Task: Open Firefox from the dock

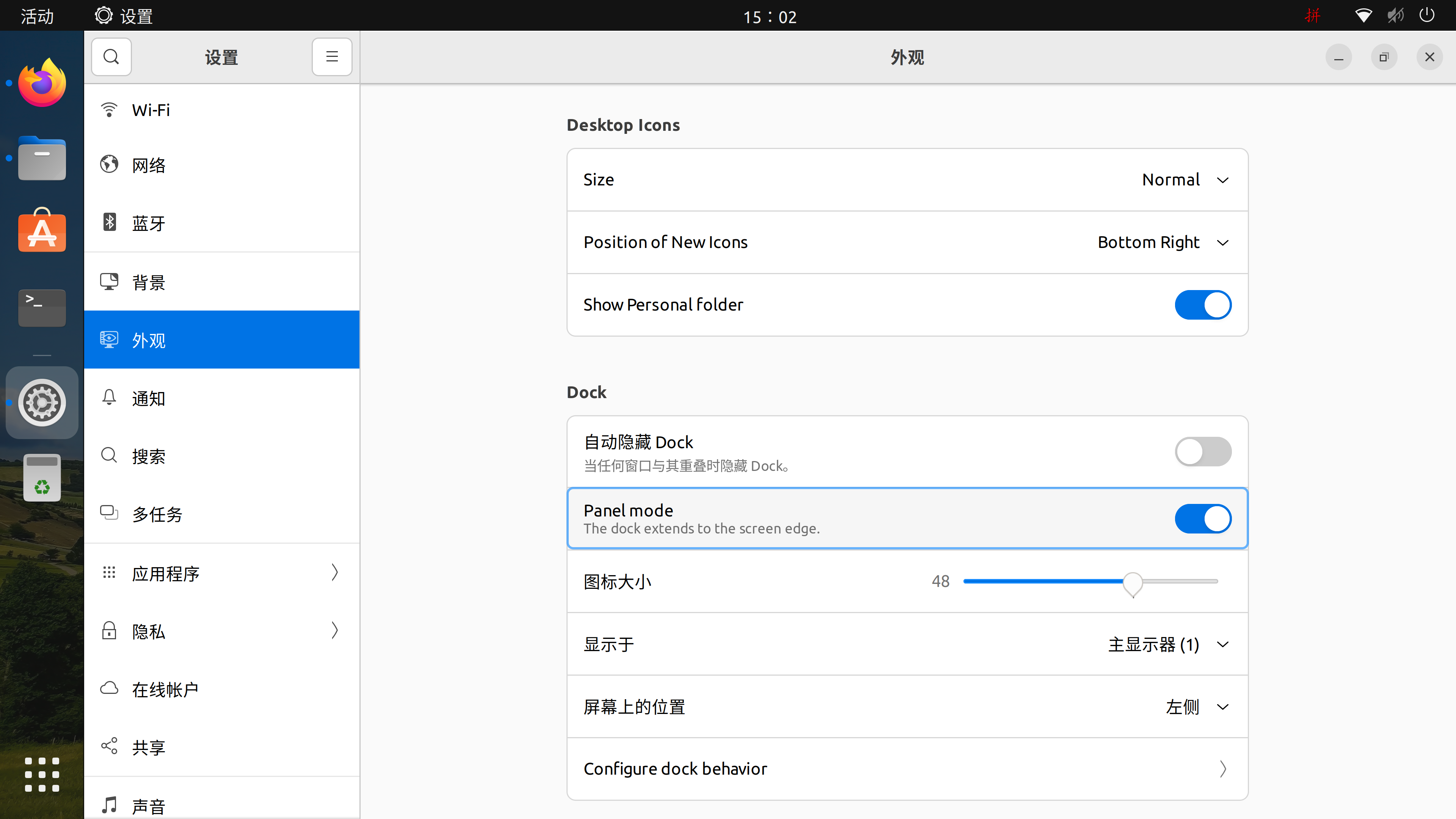Action: click(42, 83)
